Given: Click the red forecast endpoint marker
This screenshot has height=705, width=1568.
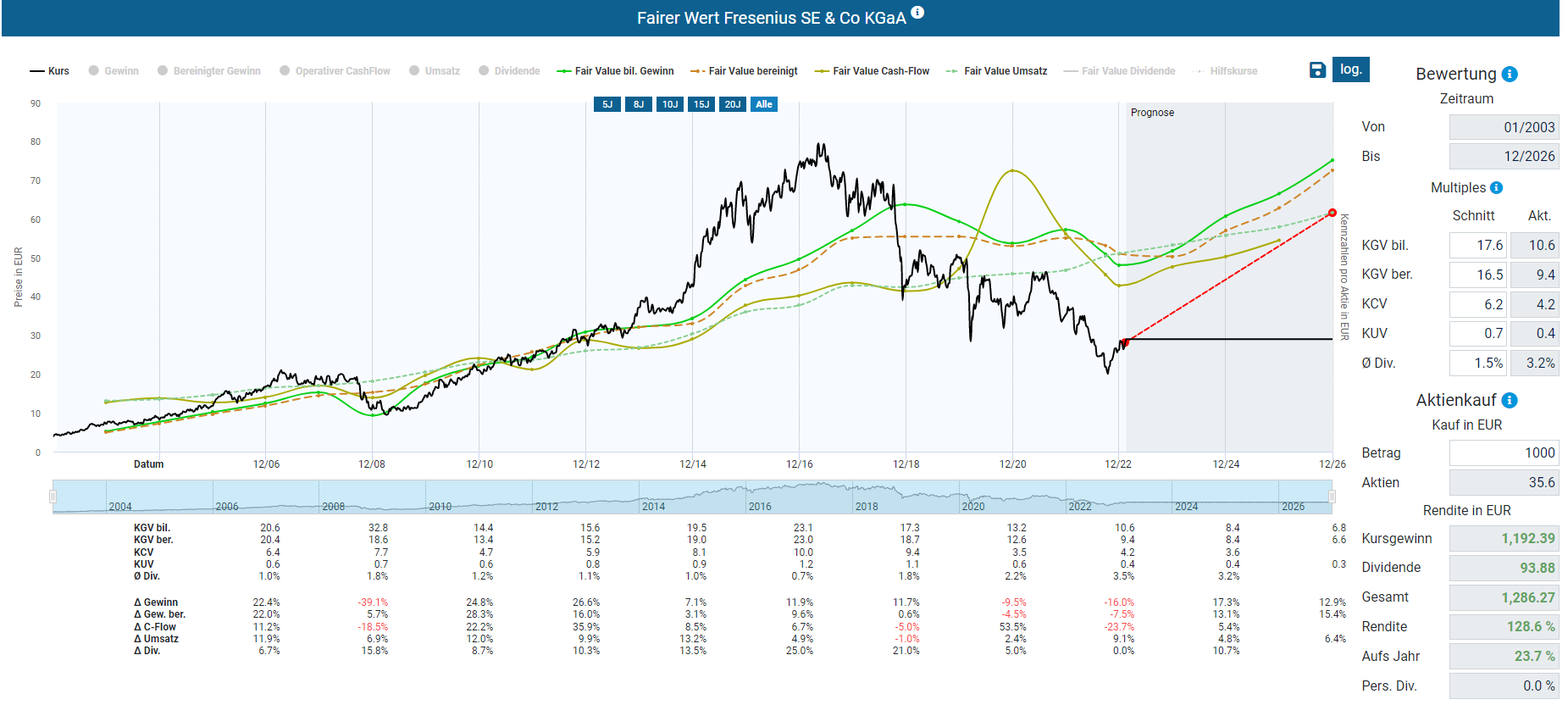Looking at the screenshot, I should tap(1333, 213).
